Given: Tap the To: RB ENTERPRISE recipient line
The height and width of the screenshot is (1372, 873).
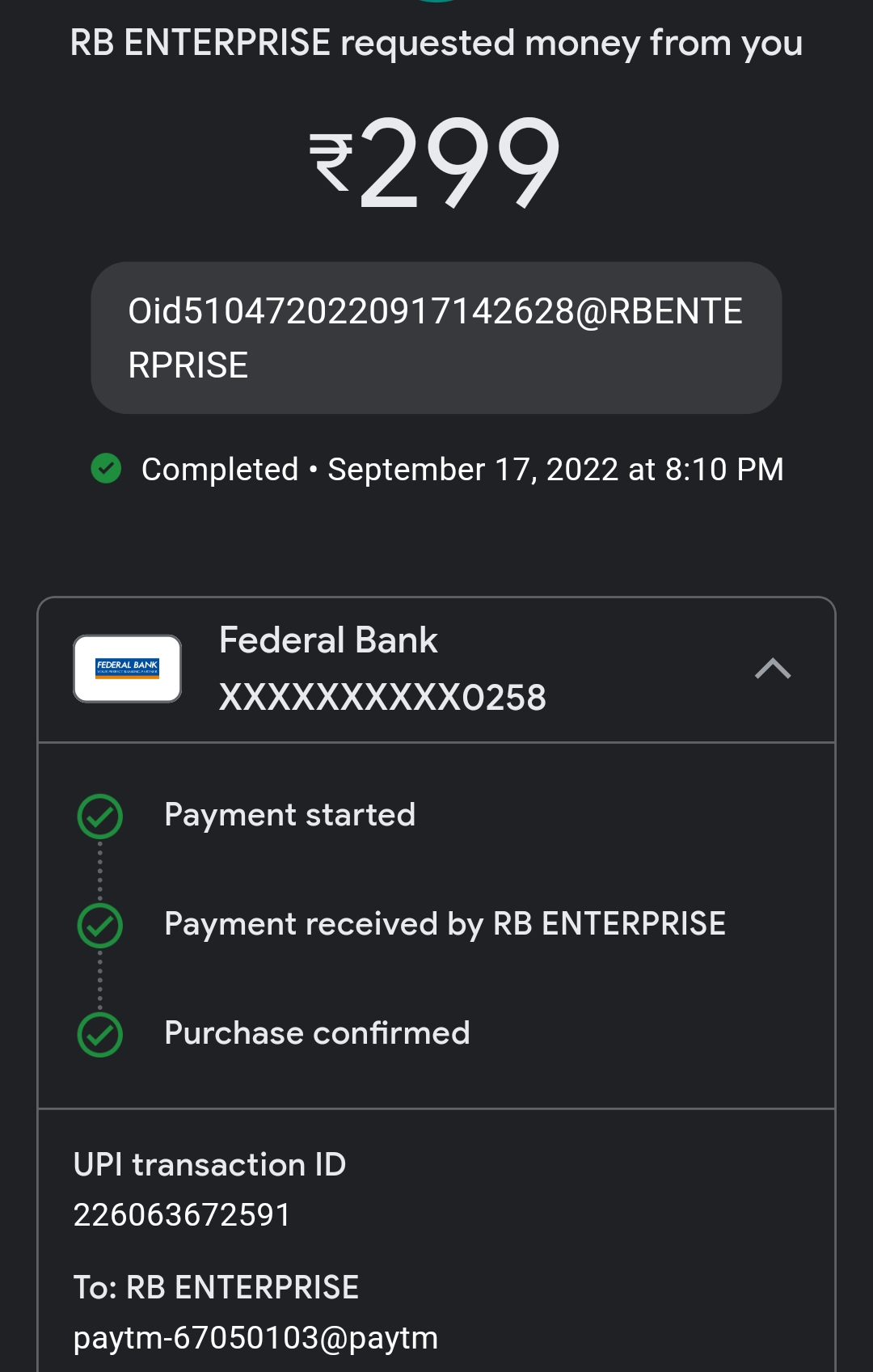Looking at the screenshot, I should [216, 1287].
